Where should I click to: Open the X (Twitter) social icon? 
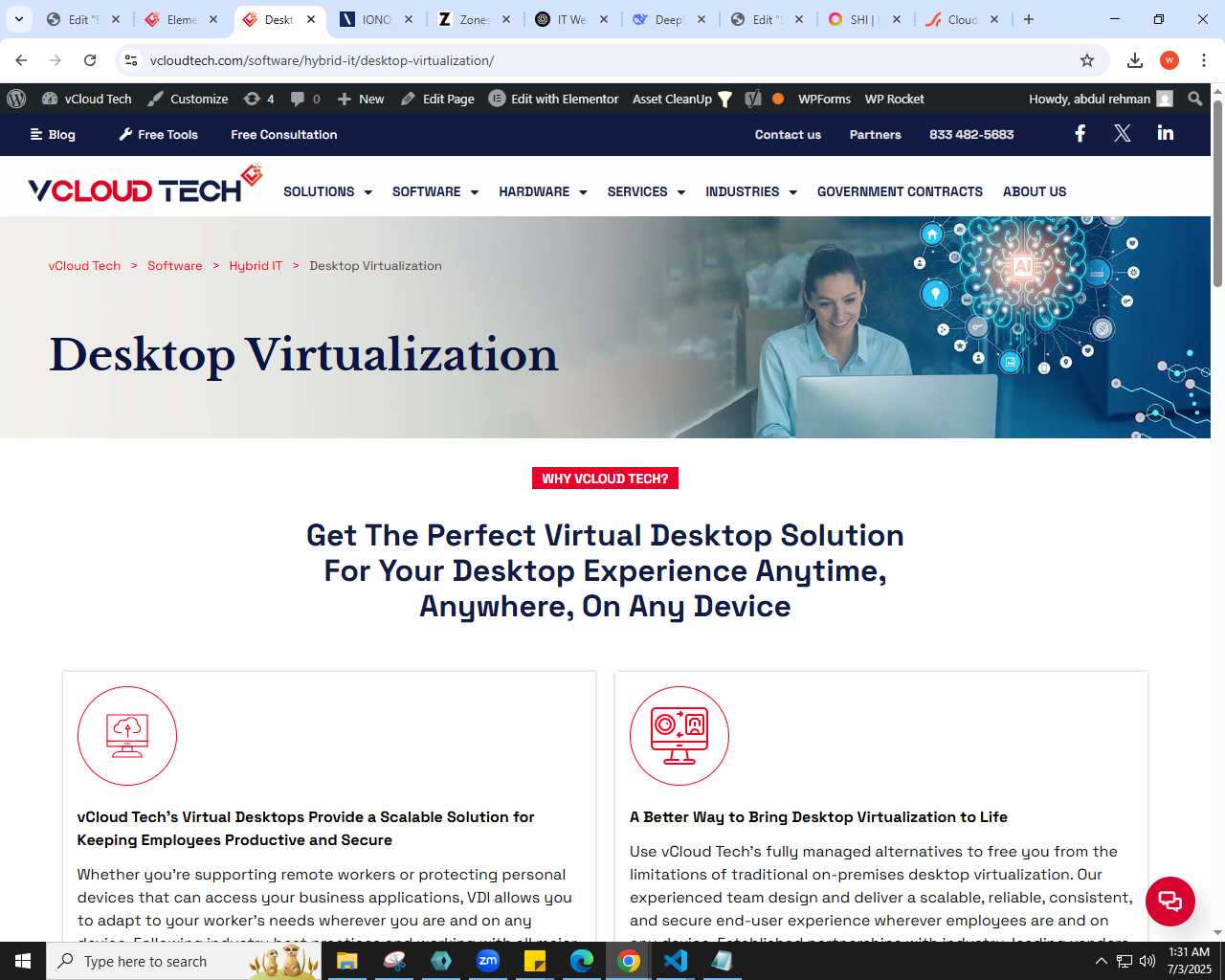[1123, 134]
